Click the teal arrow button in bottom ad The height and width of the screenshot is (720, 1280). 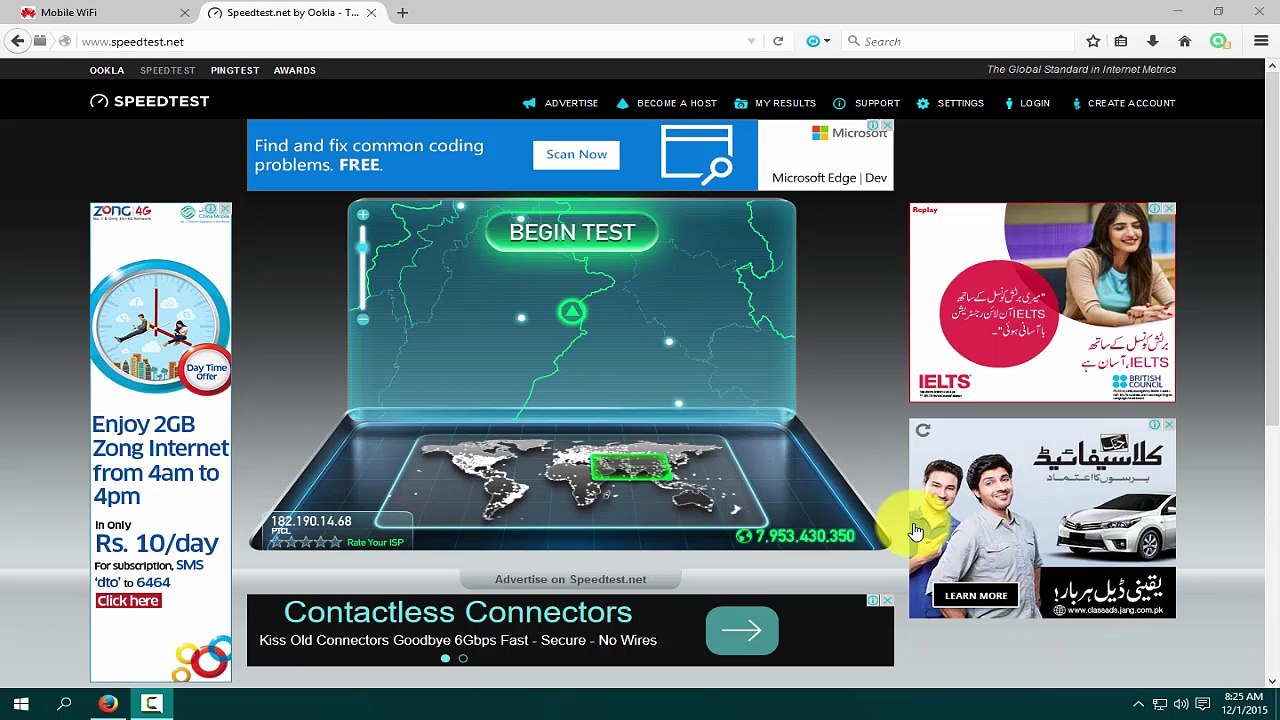coord(742,630)
